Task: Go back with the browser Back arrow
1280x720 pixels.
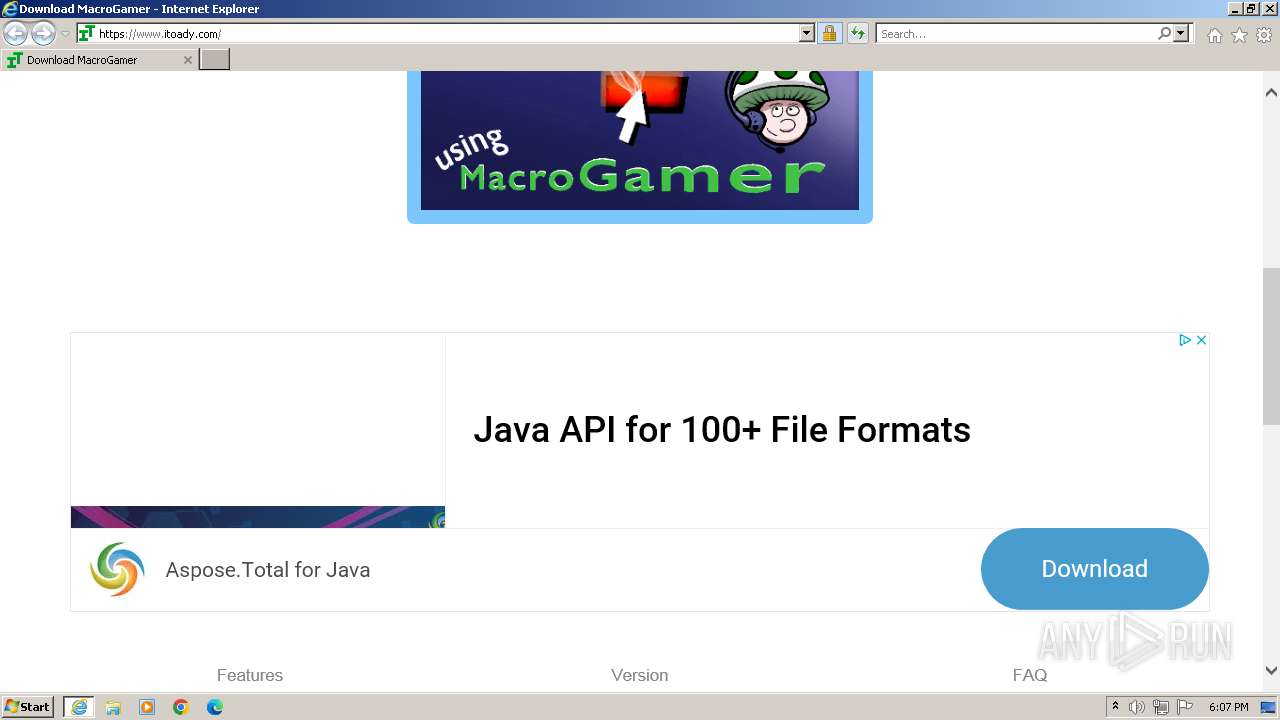Action: pos(16,34)
